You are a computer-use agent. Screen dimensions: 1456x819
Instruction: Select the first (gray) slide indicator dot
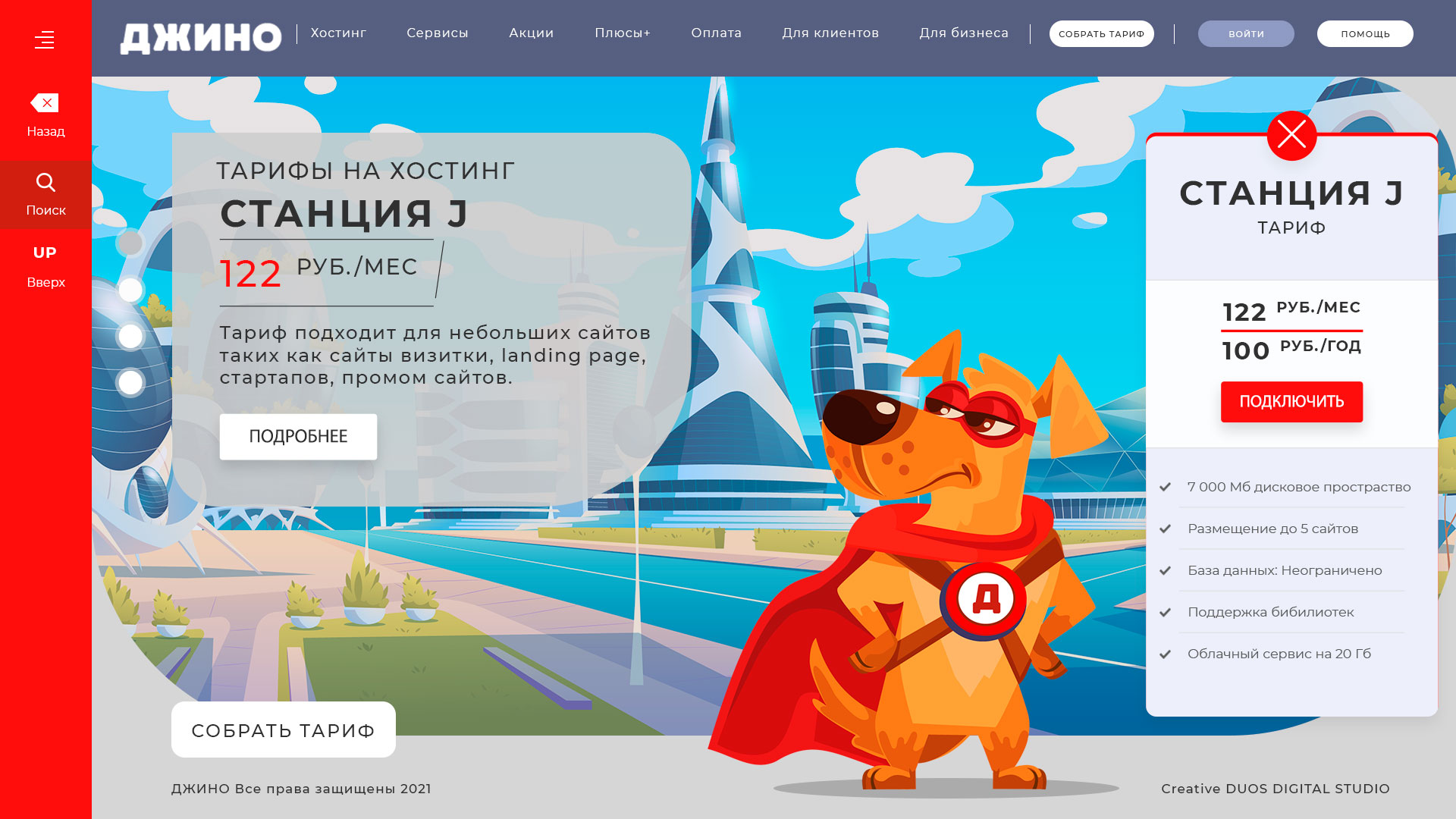[x=130, y=243]
